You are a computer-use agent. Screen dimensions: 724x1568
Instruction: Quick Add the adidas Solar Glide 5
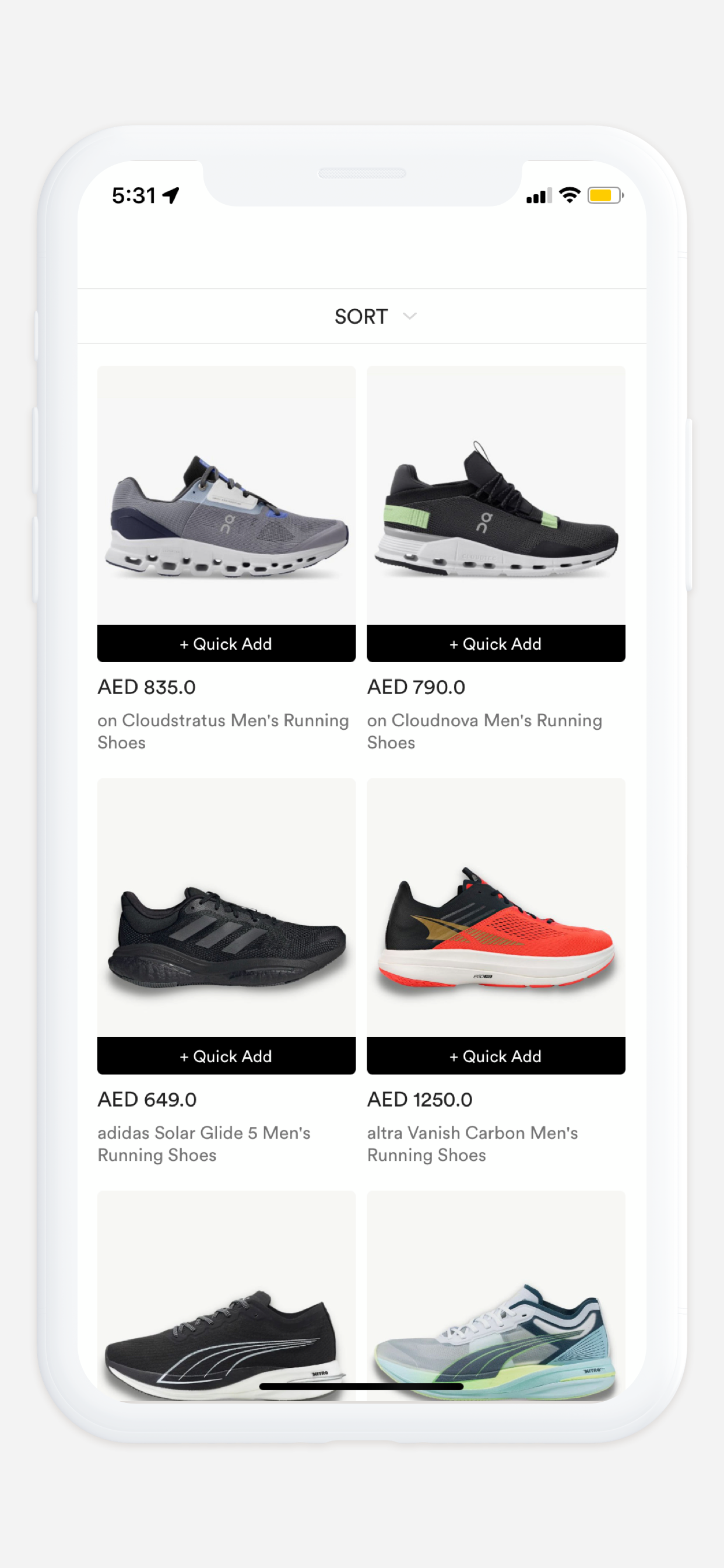coord(226,1056)
